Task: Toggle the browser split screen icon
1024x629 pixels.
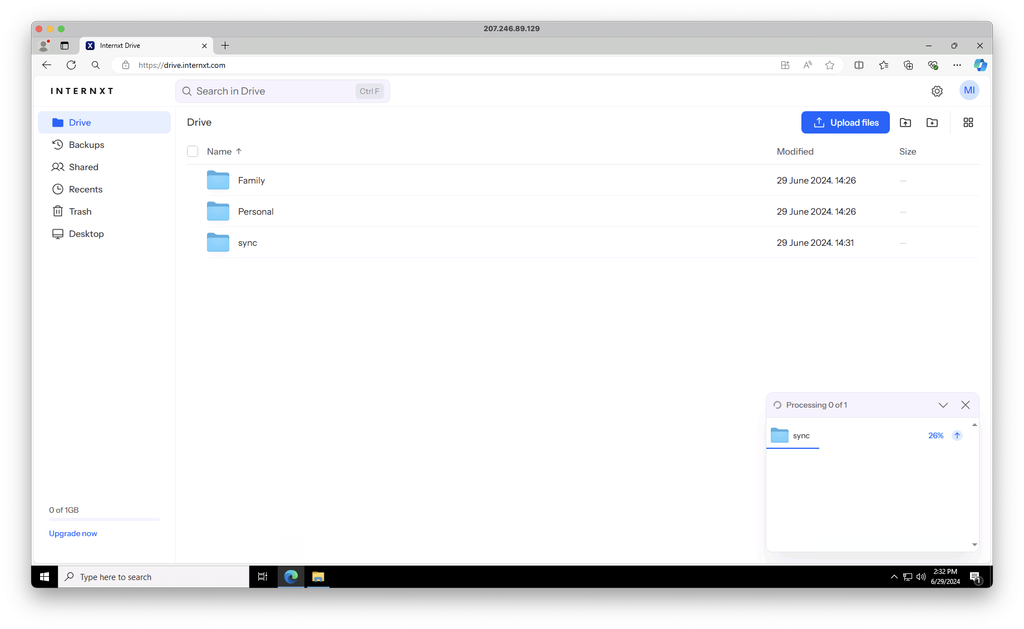Action: tap(859, 64)
